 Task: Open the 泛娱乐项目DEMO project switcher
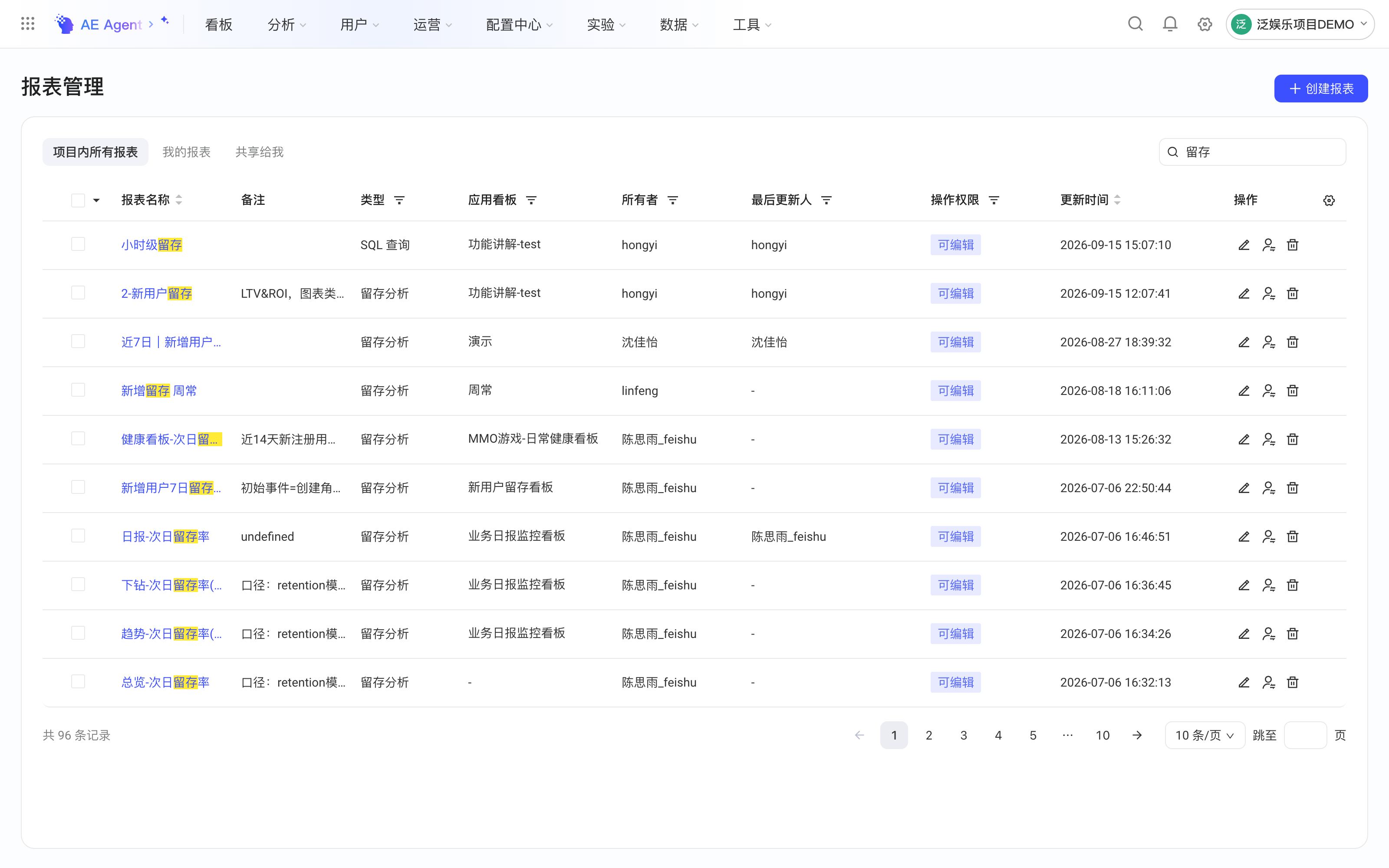click(1300, 24)
